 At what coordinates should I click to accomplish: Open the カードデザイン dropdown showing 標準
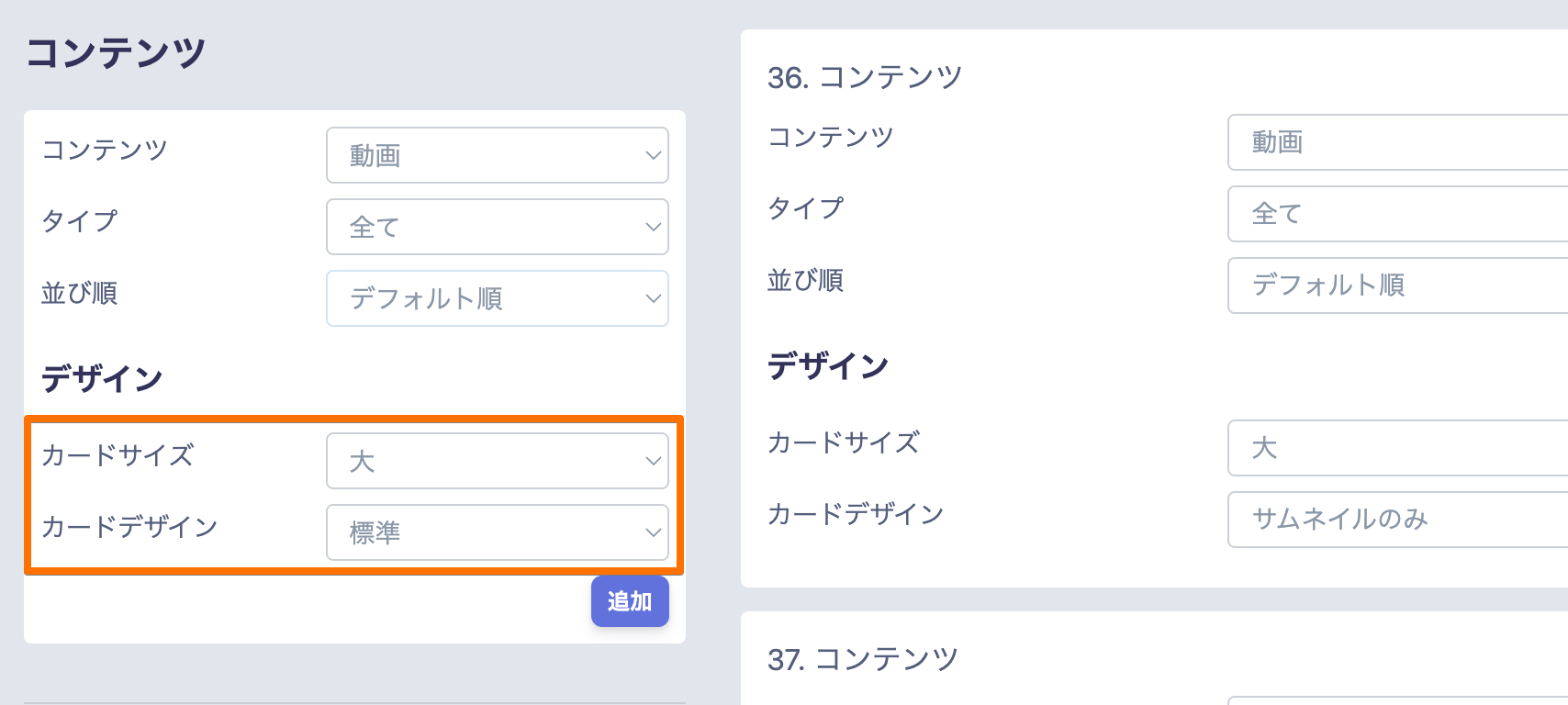(x=497, y=532)
